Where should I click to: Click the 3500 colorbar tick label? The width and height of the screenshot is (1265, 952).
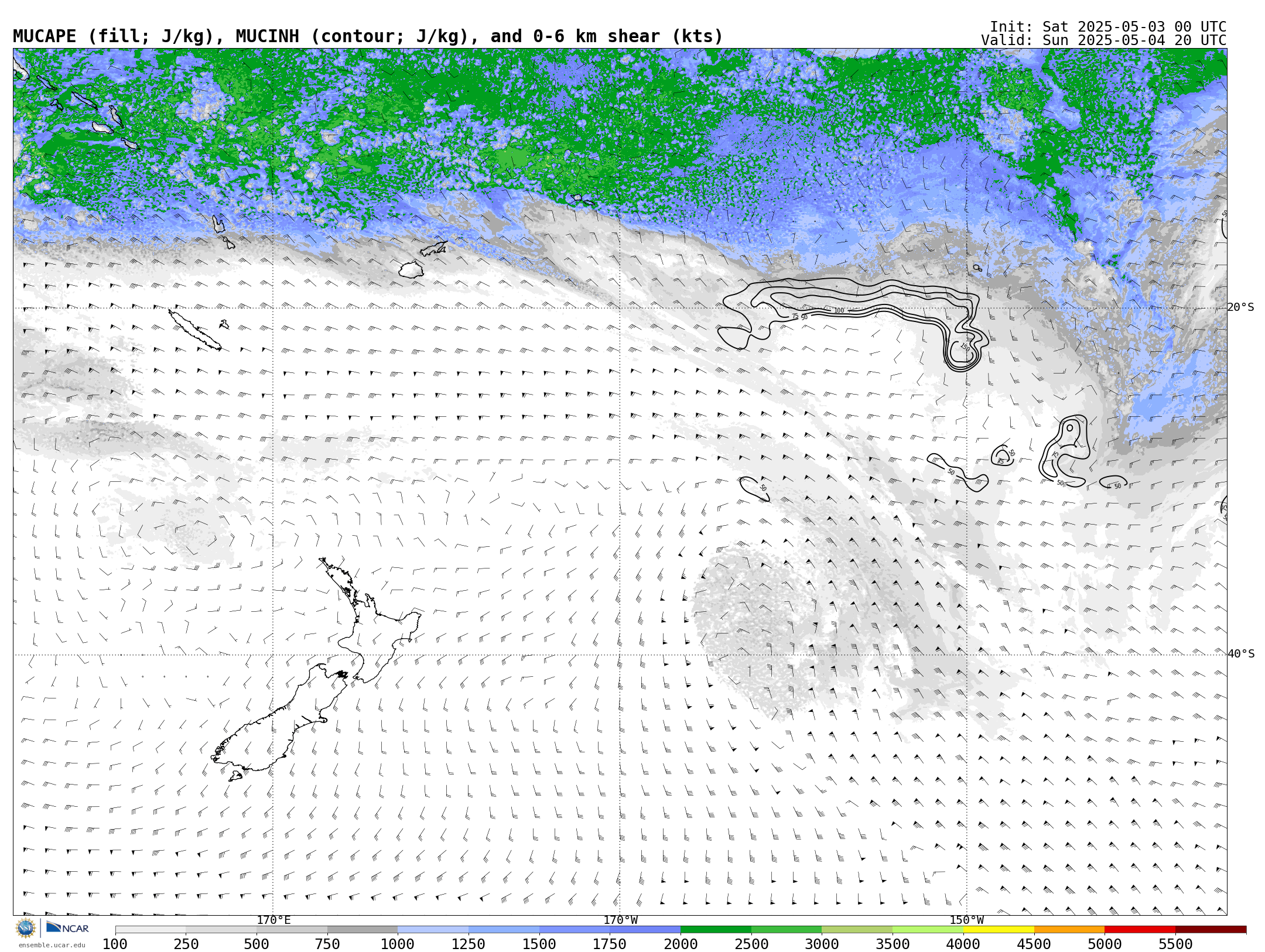[x=893, y=944]
